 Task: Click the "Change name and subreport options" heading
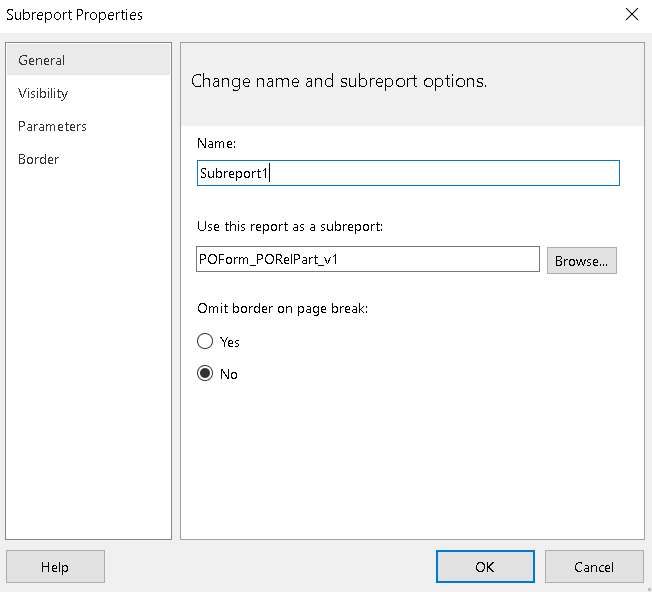pos(339,81)
